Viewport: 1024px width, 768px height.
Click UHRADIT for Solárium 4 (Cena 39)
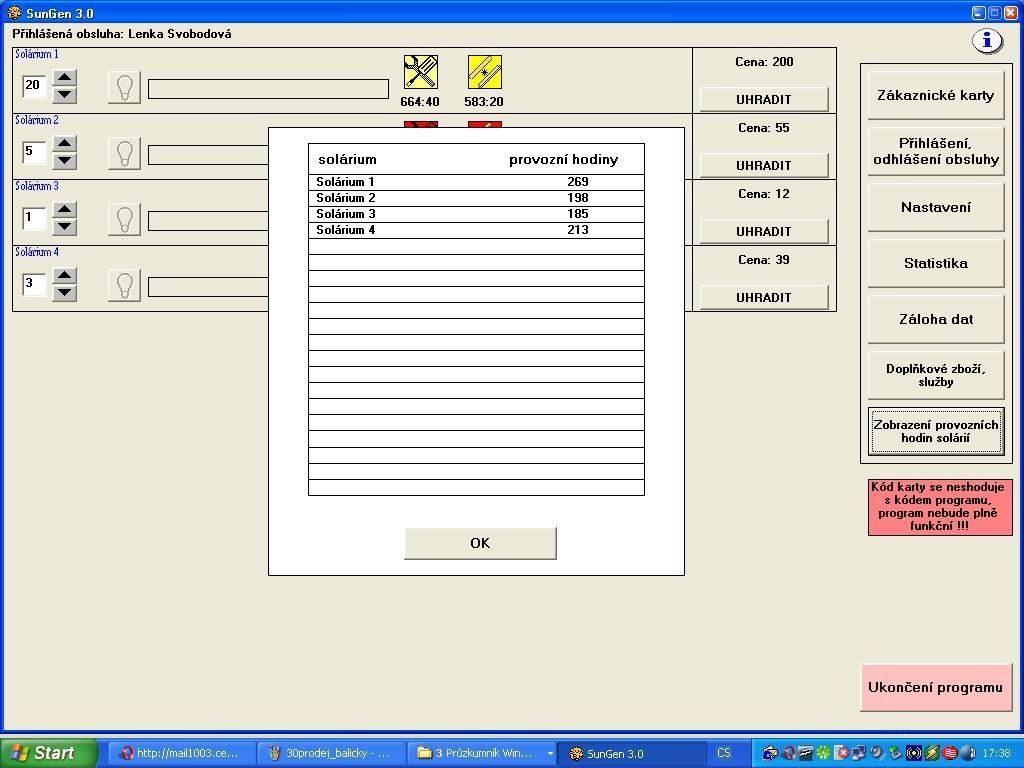[x=763, y=297]
